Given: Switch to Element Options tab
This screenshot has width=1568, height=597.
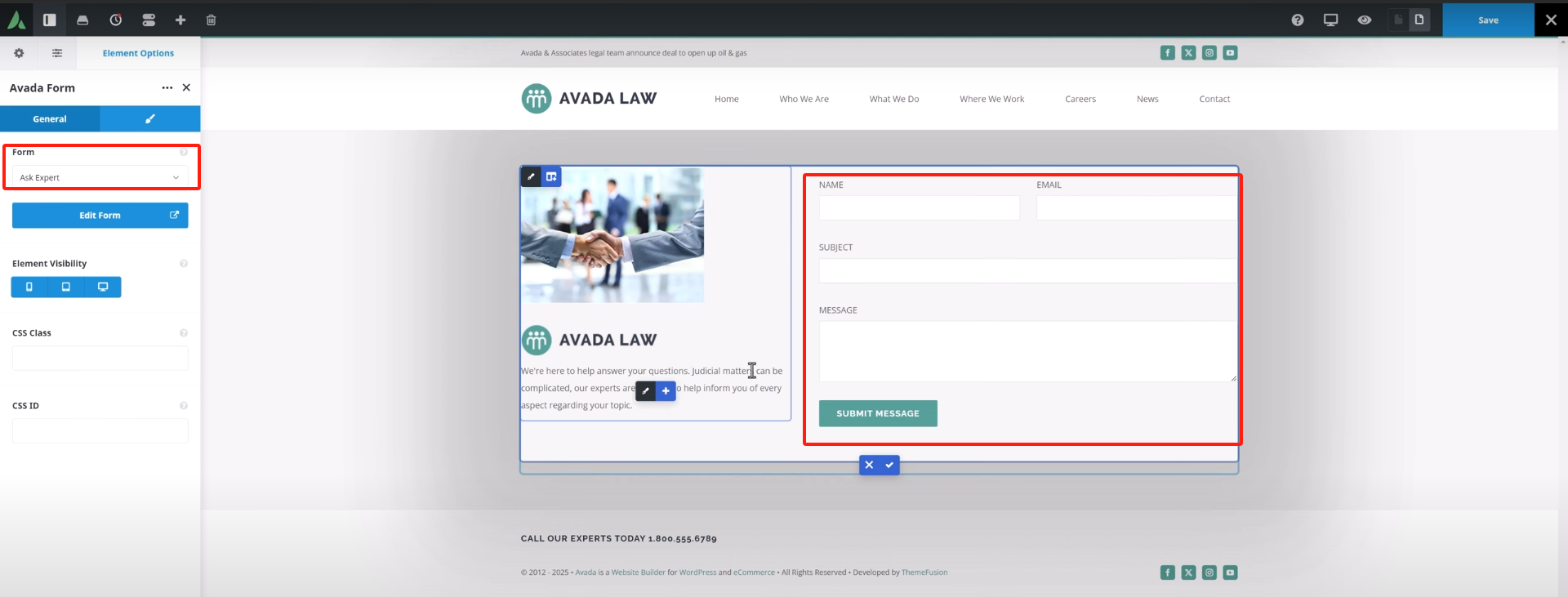Looking at the screenshot, I should (x=138, y=53).
